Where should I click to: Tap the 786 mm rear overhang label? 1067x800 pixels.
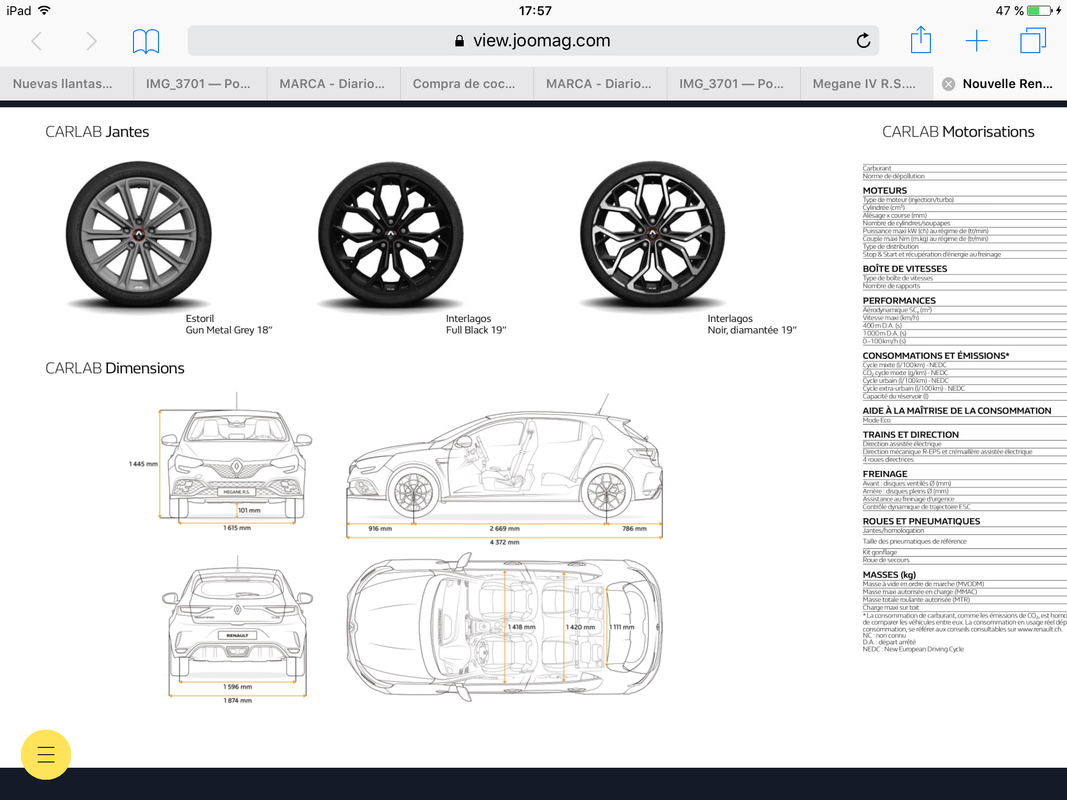click(x=634, y=529)
